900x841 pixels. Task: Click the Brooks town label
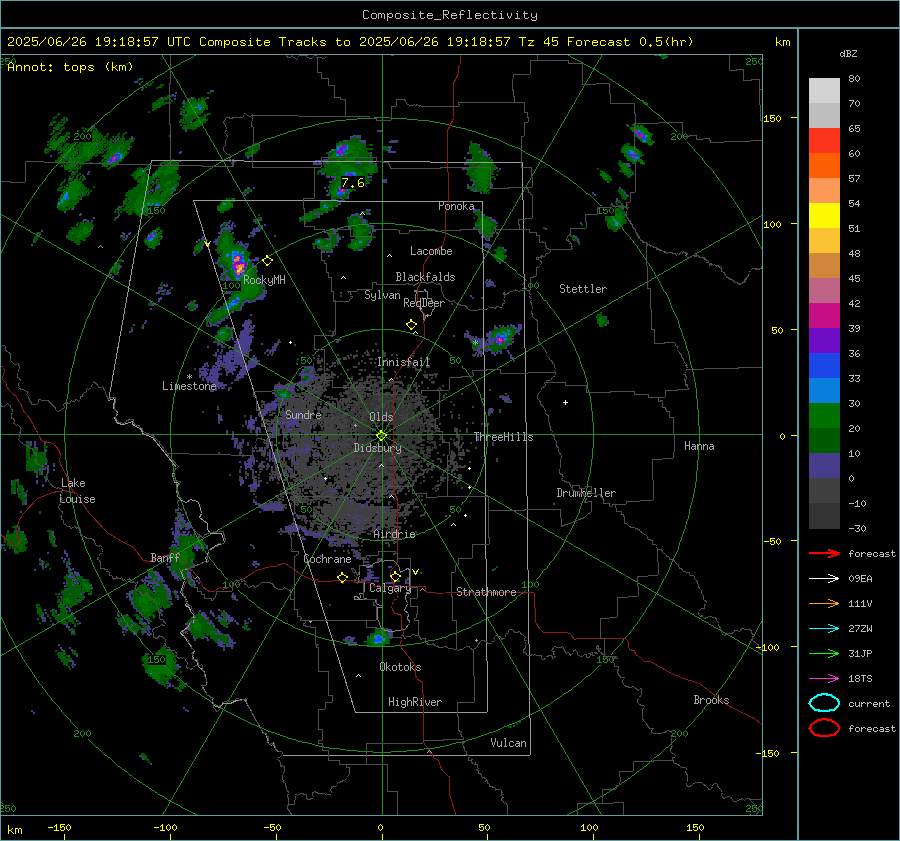tap(711, 700)
